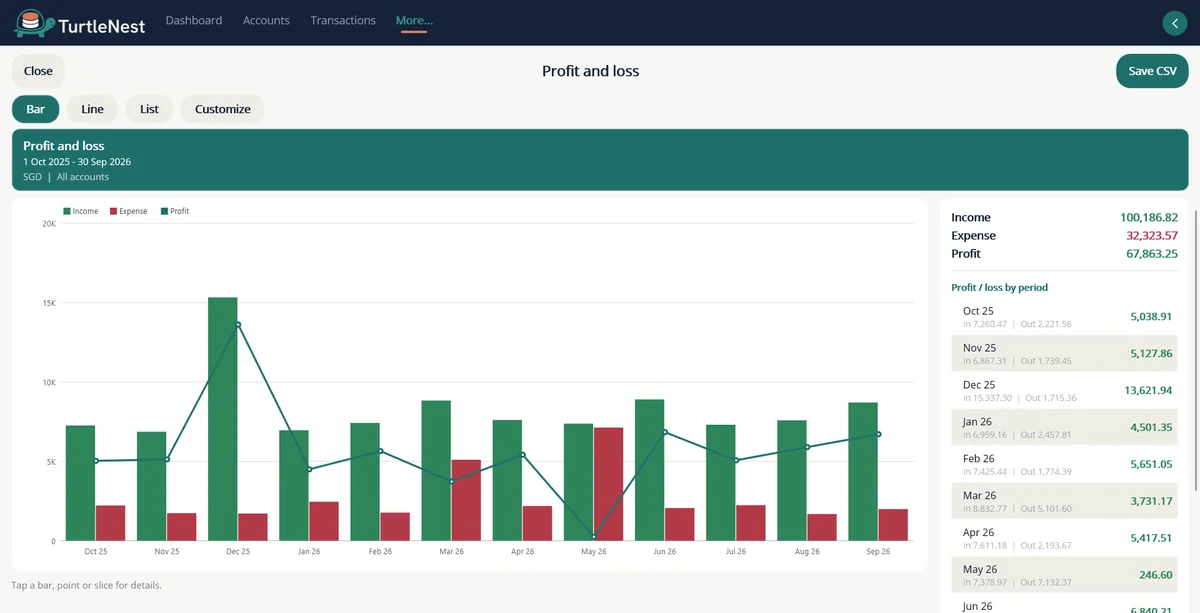Save the report as CSV
Image resolution: width=1200 pixels, height=613 pixels.
click(1152, 71)
